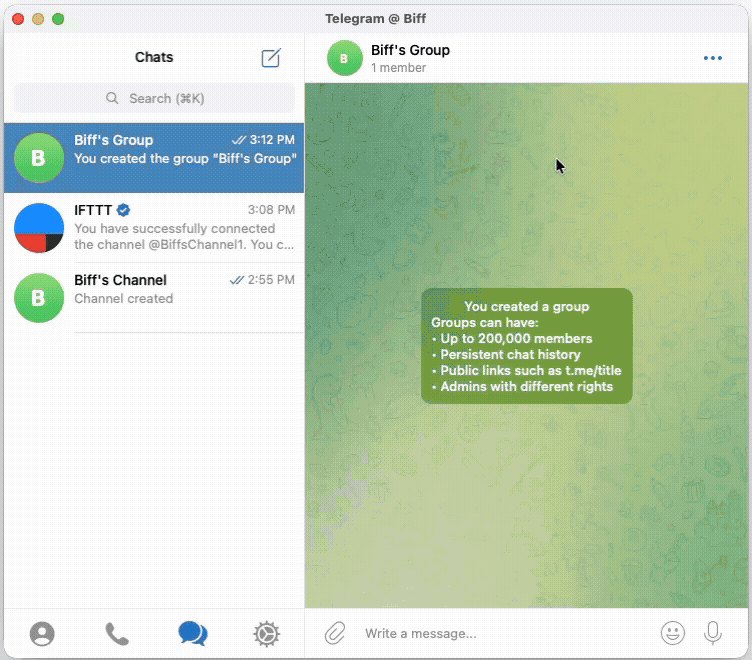Screen dimensions: 752x660
Task: Click the "1 member" subtitle in header
Action: click(398, 68)
